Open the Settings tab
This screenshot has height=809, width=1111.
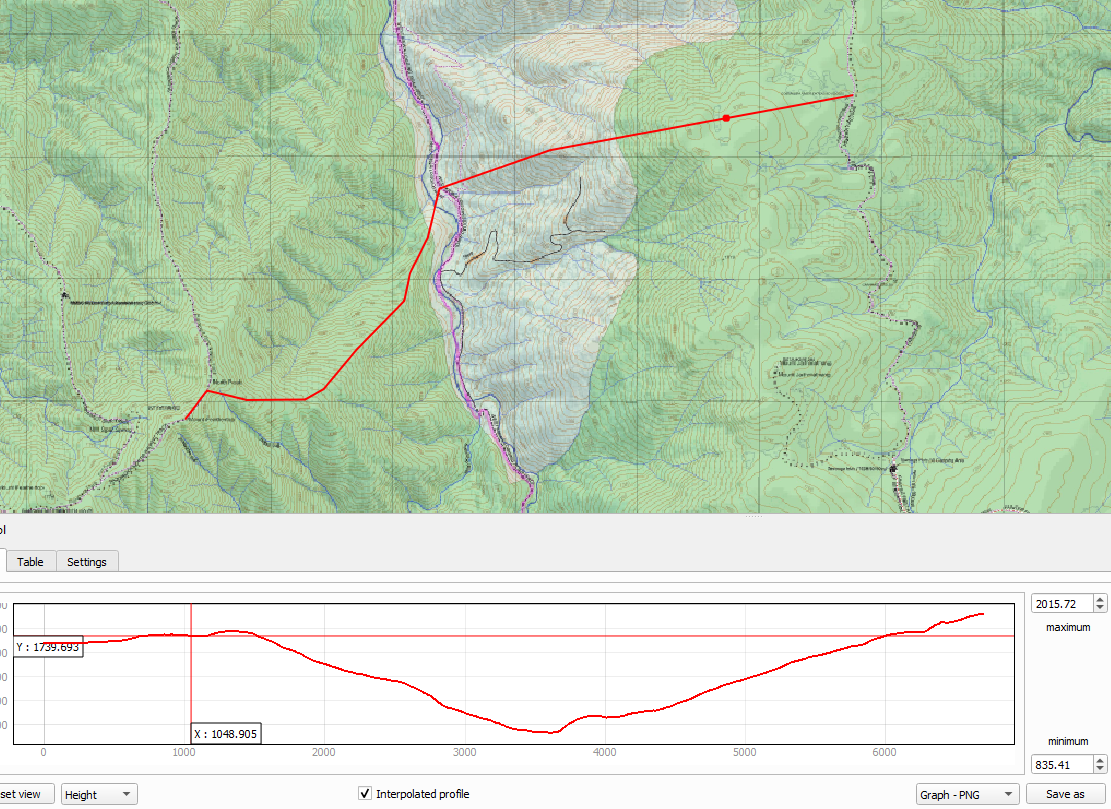coord(87,561)
